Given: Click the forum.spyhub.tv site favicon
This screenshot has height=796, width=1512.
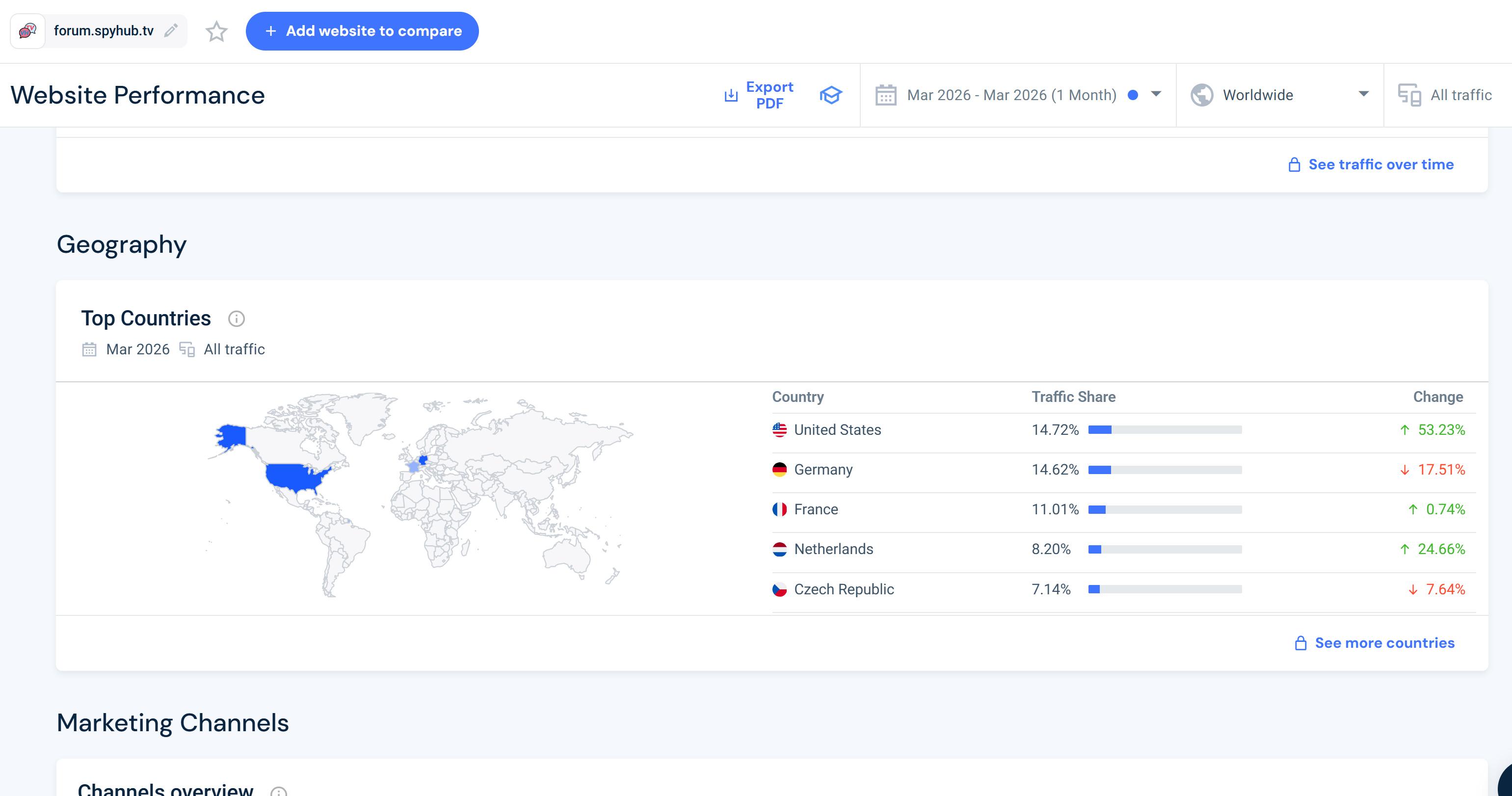Looking at the screenshot, I should coord(27,30).
